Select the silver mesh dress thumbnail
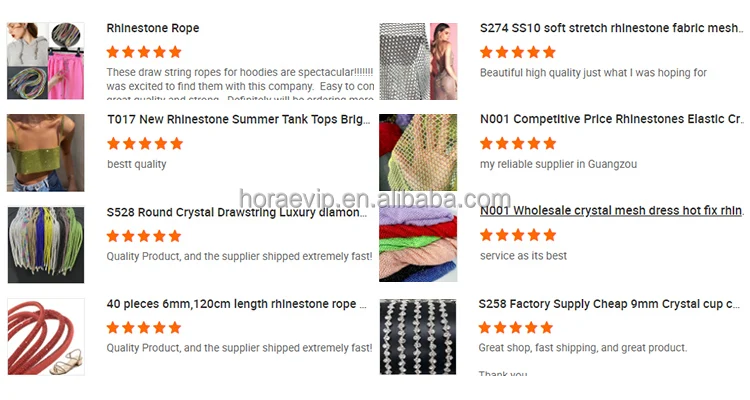The image size is (750, 400). click(418, 61)
